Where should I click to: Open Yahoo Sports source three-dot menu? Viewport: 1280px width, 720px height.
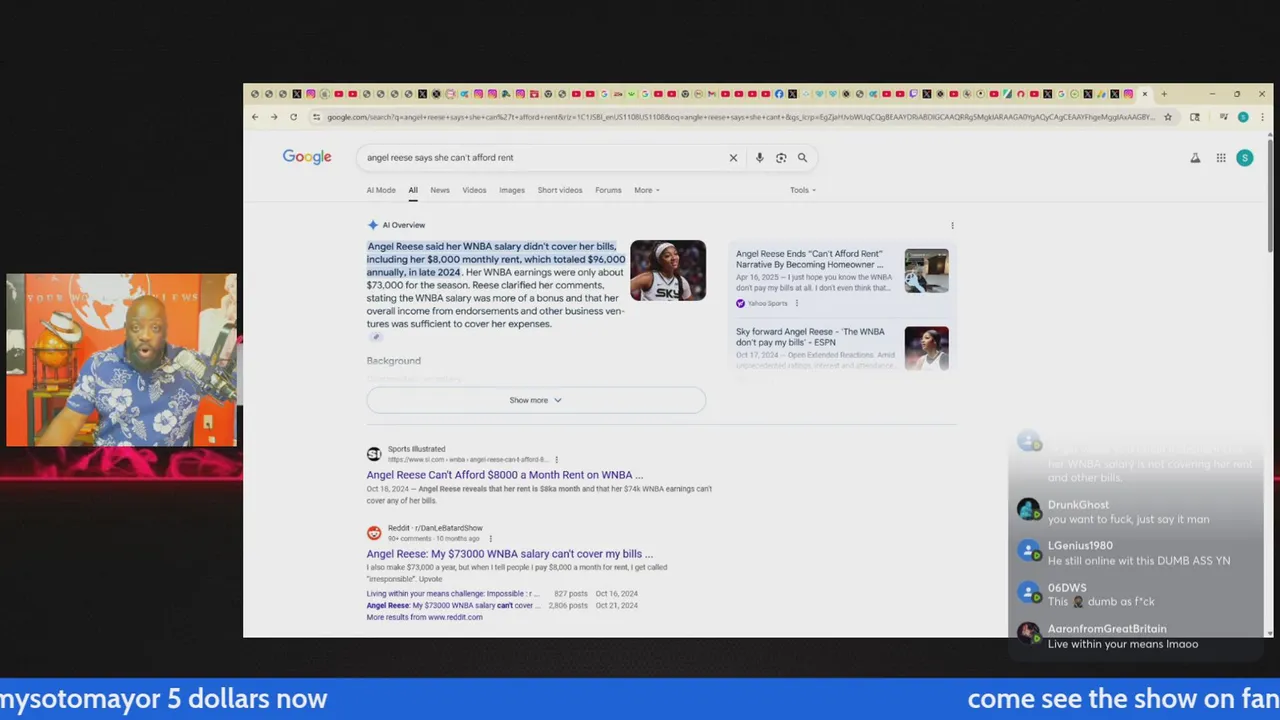(796, 303)
